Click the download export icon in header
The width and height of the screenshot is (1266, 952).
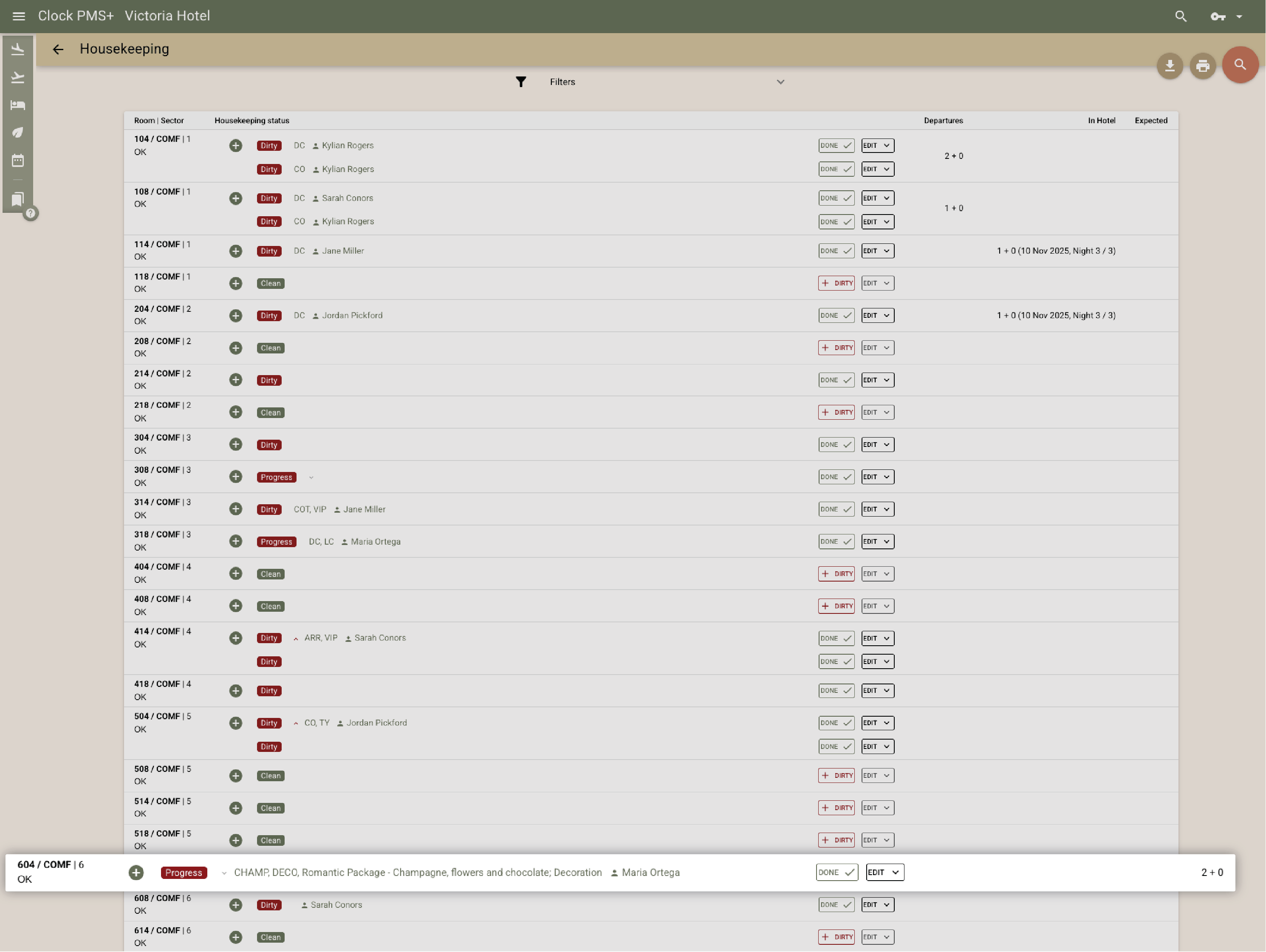pyautogui.click(x=1169, y=66)
